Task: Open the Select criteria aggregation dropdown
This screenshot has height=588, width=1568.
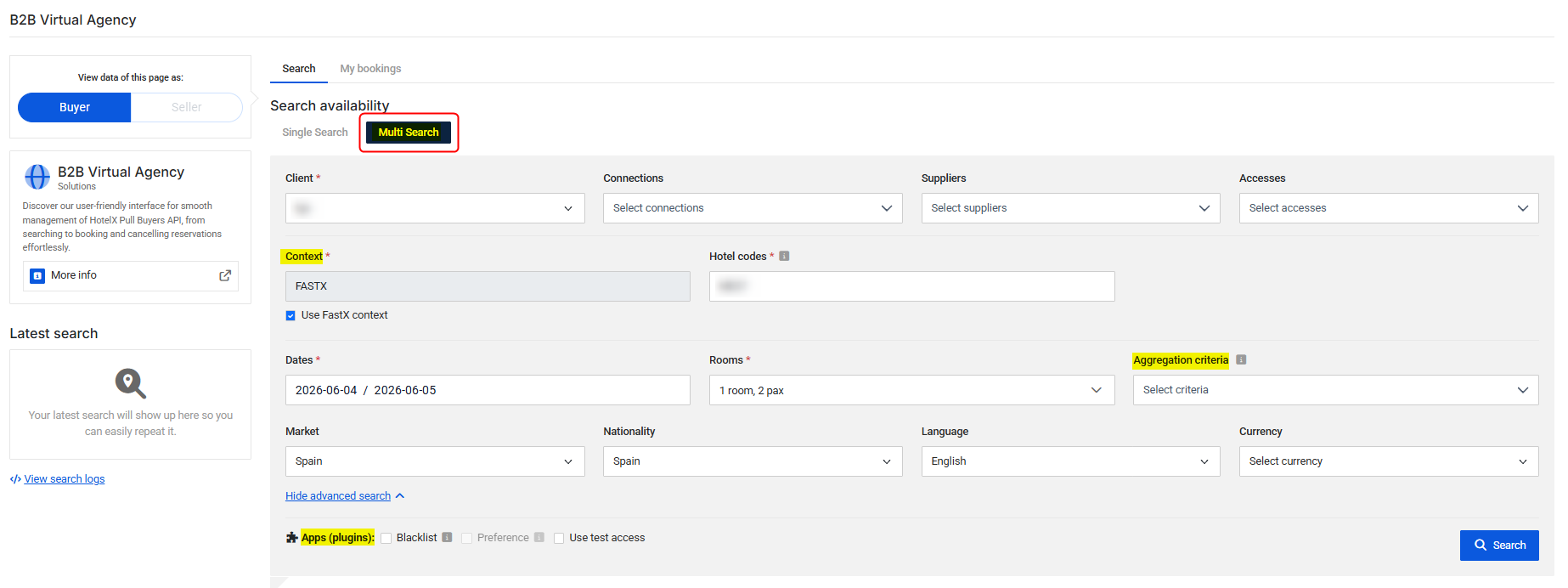Action: click(x=1335, y=390)
